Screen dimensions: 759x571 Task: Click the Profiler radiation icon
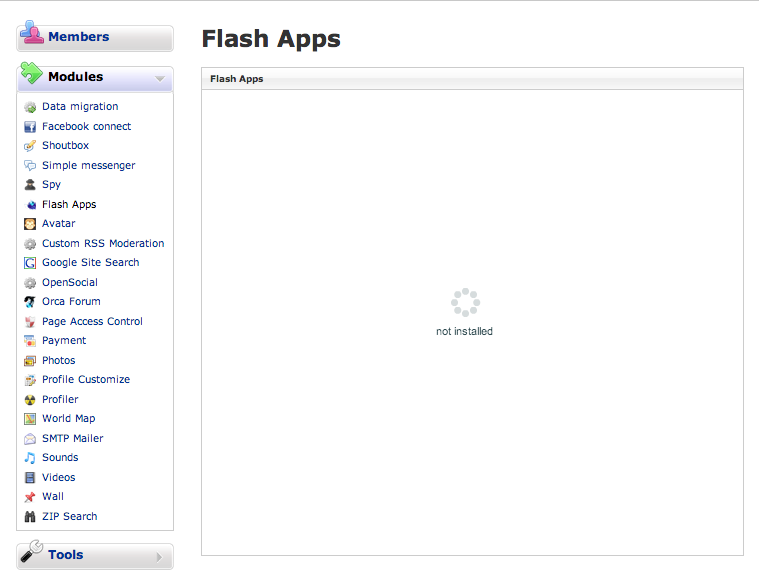pos(30,400)
